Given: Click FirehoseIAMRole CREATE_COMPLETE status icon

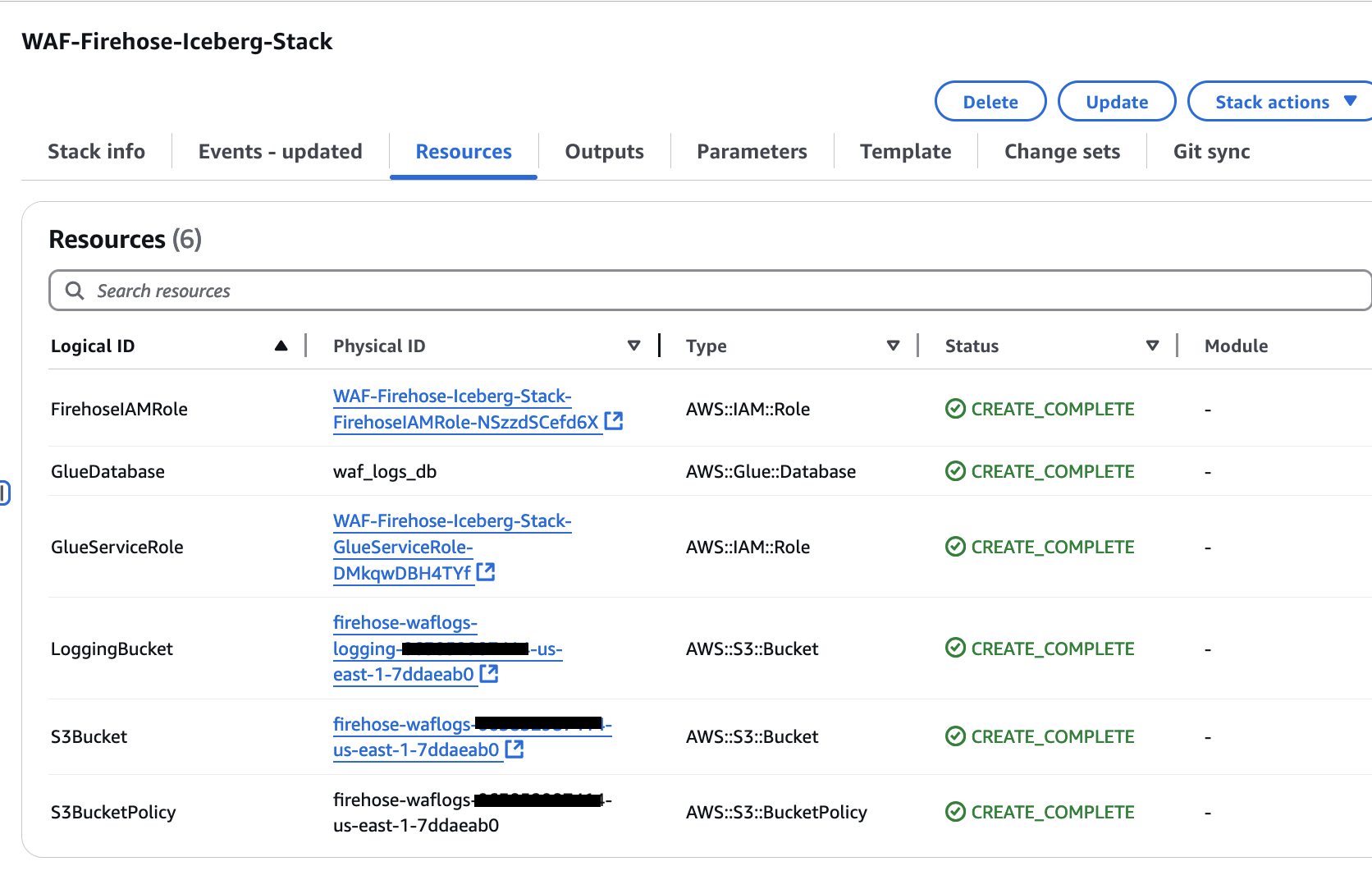Looking at the screenshot, I should pyautogui.click(x=955, y=409).
